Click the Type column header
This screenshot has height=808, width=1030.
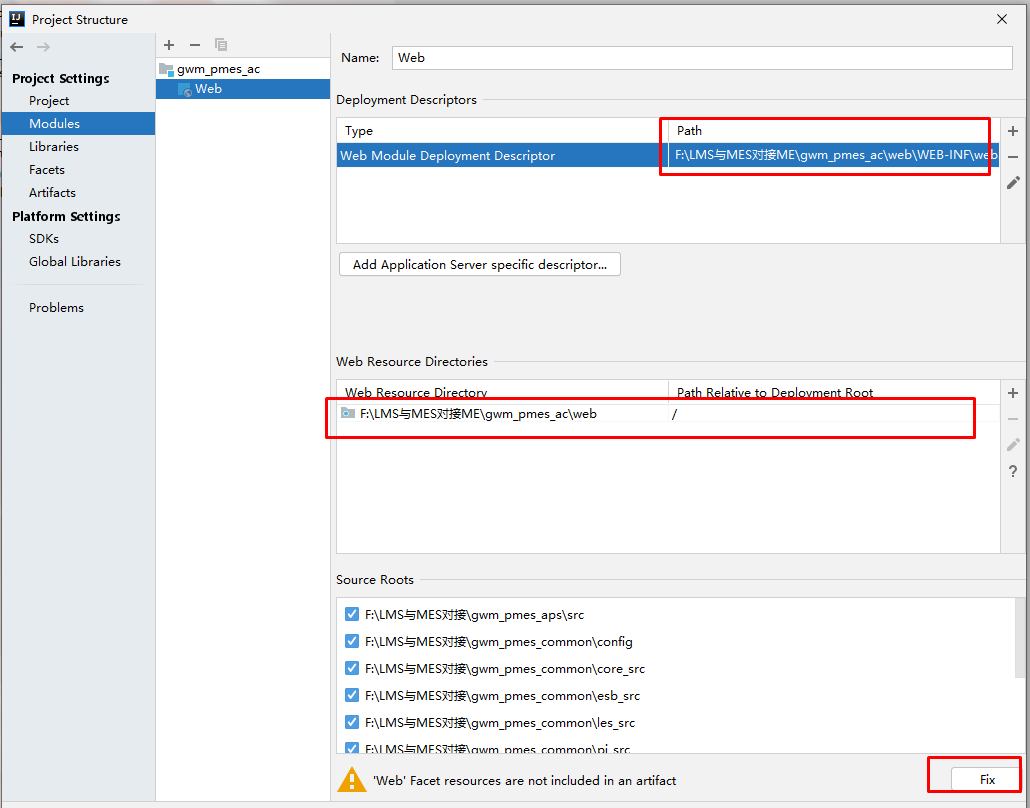pos(503,131)
